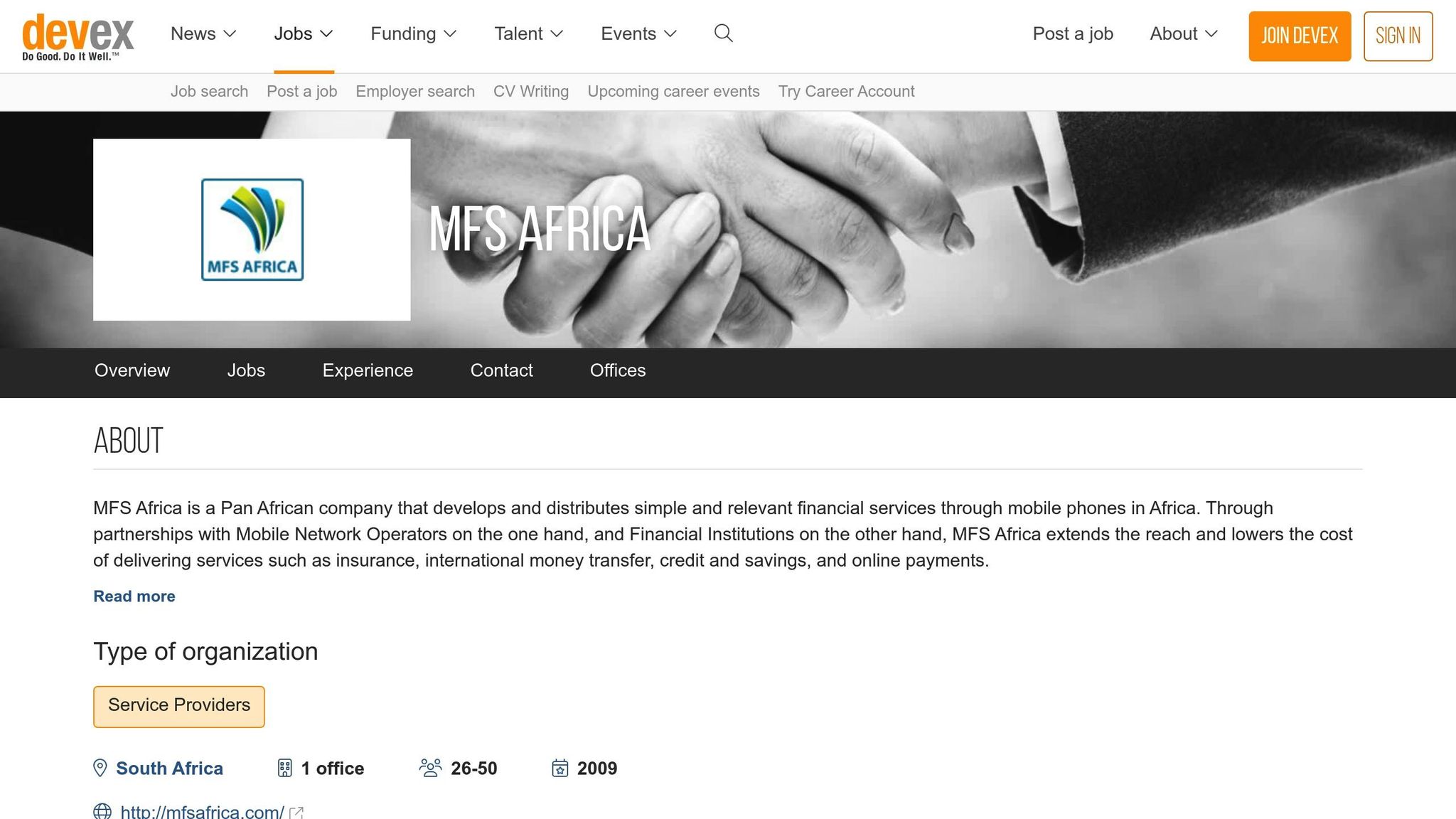Expand the News dropdown menu
The height and width of the screenshot is (819, 1456).
pos(203,33)
